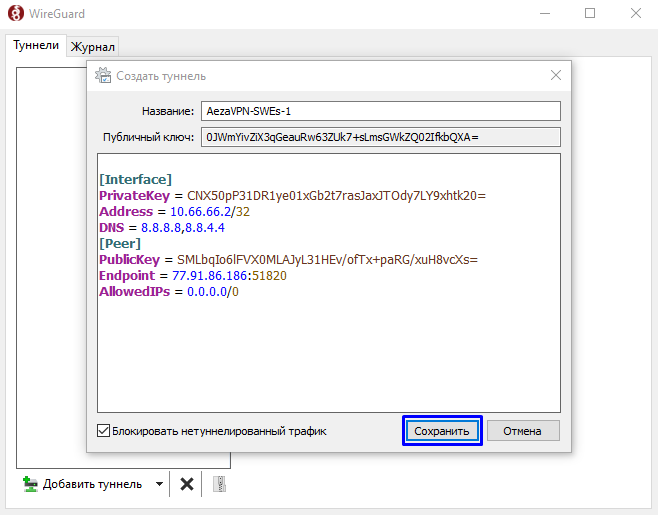Expand the Добавить туннель dropdown arrow
This screenshot has width=658, height=515.
[159, 485]
